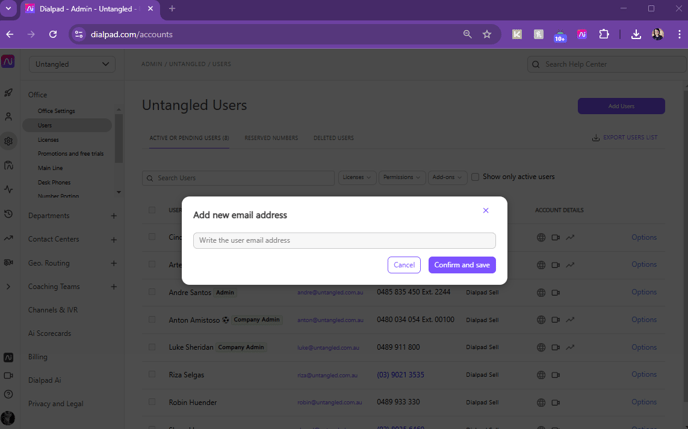This screenshot has height=429, width=688.
Task: Cancel adding new email address
Action: click(404, 265)
